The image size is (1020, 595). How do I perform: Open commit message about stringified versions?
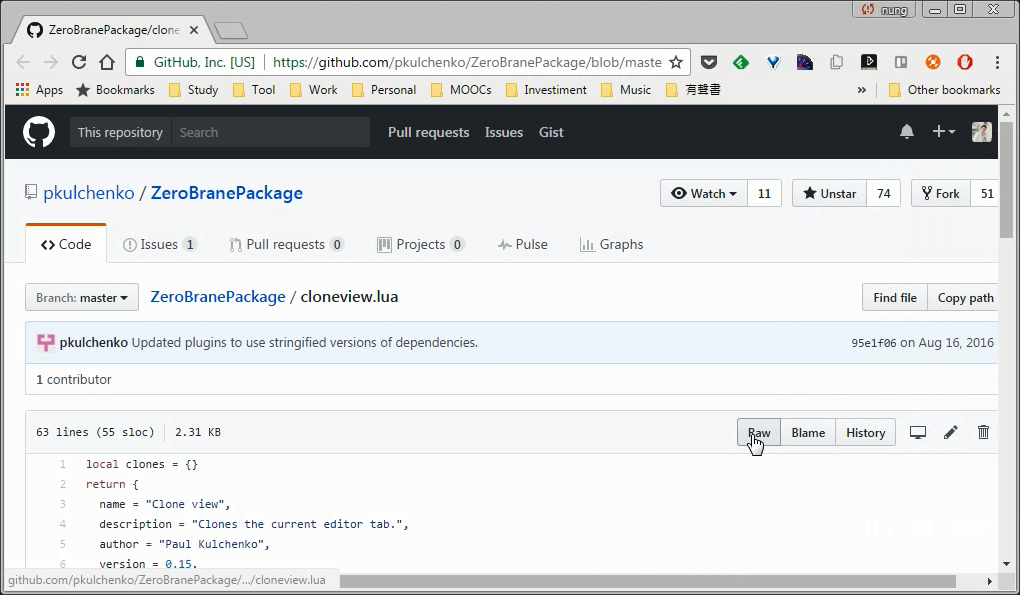[x=304, y=343]
